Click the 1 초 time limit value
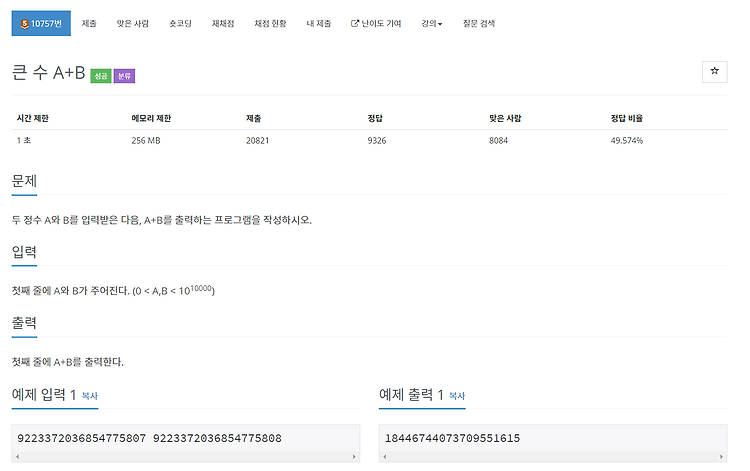750x471 pixels. pyautogui.click(x=24, y=141)
